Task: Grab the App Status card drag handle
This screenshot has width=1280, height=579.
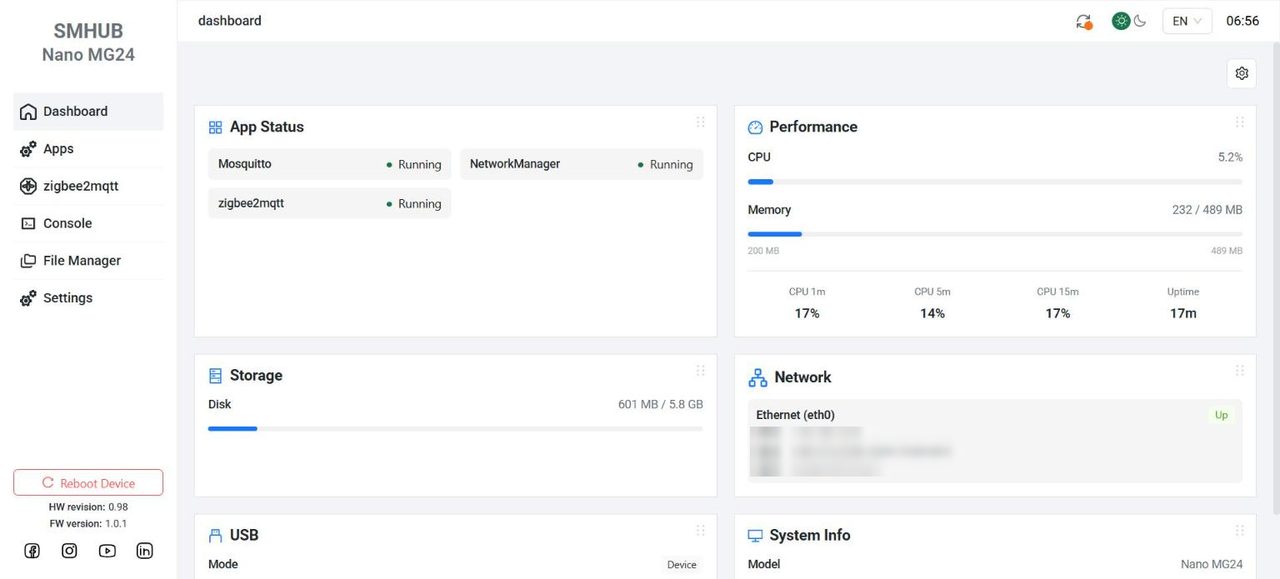Action: point(700,122)
